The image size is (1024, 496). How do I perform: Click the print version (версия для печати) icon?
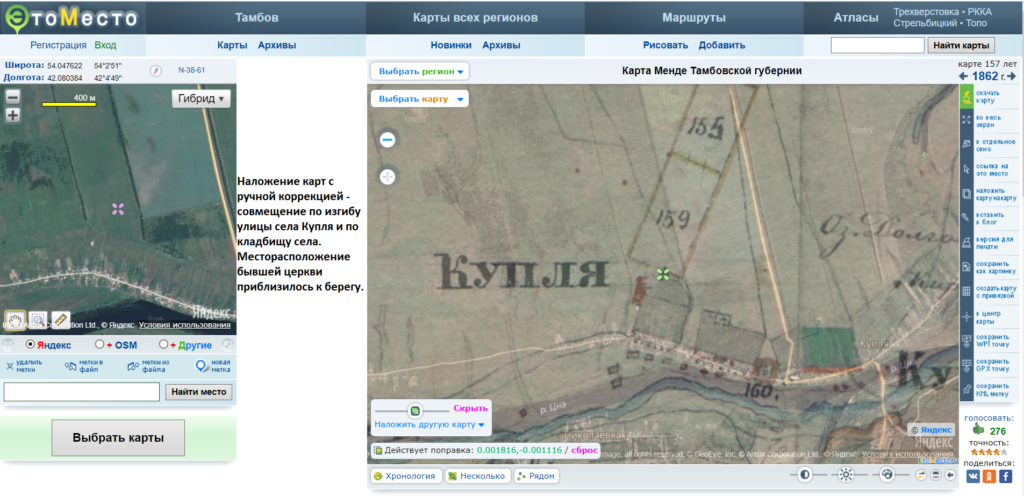(967, 242)
